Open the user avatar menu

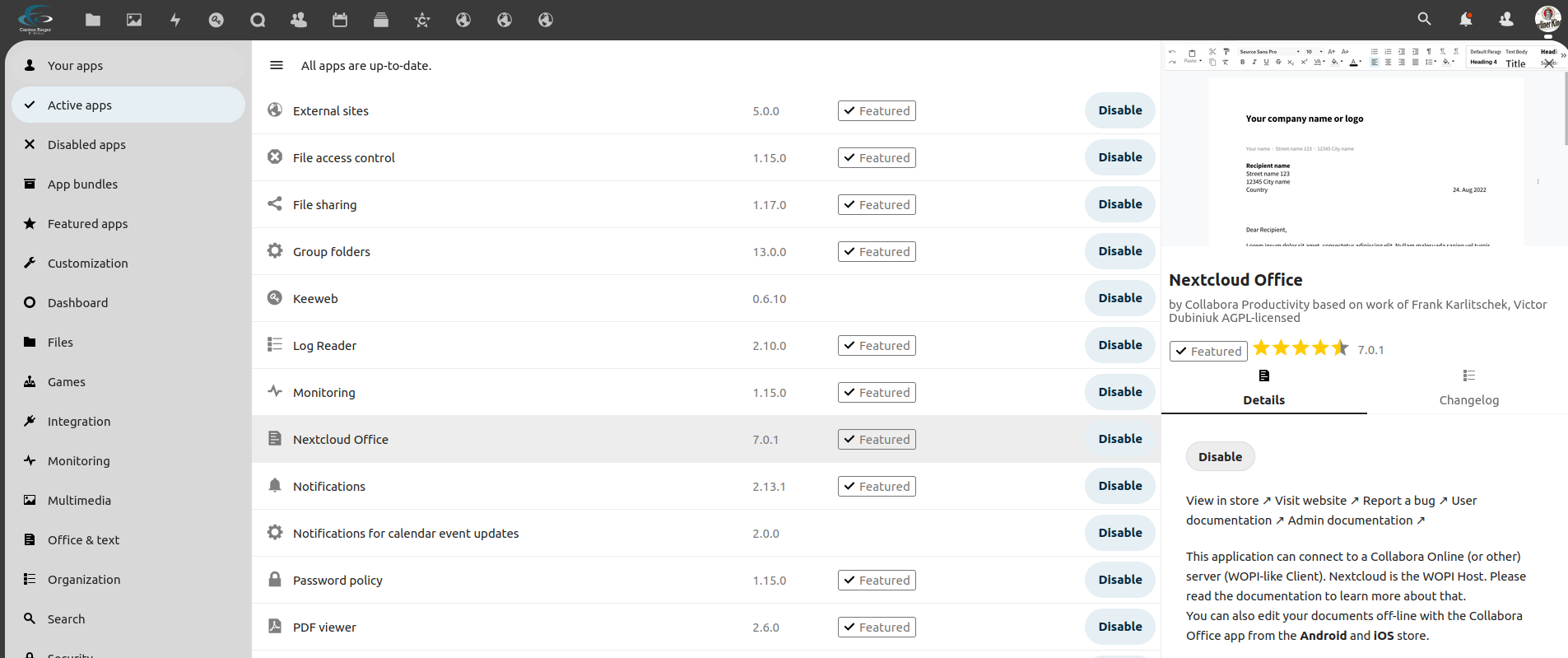pyautogui.click(x=1547, y=19)
